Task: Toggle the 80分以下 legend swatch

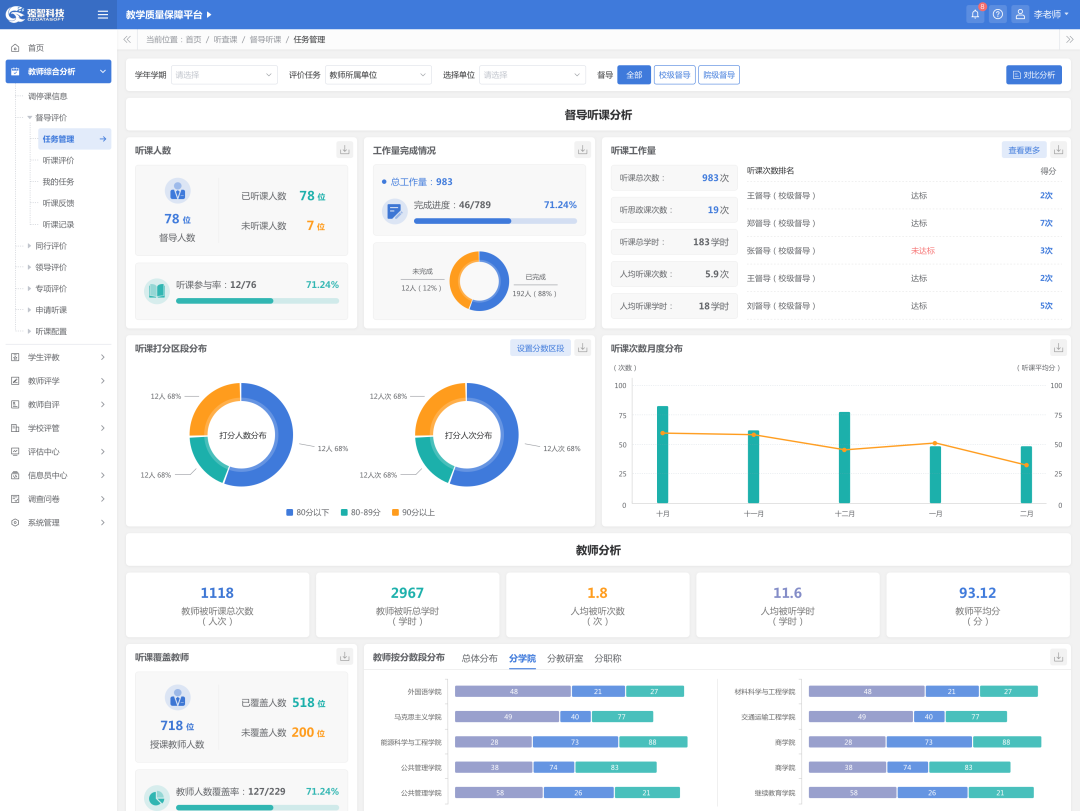Action: pyautogui.click(x=290, y=512)
